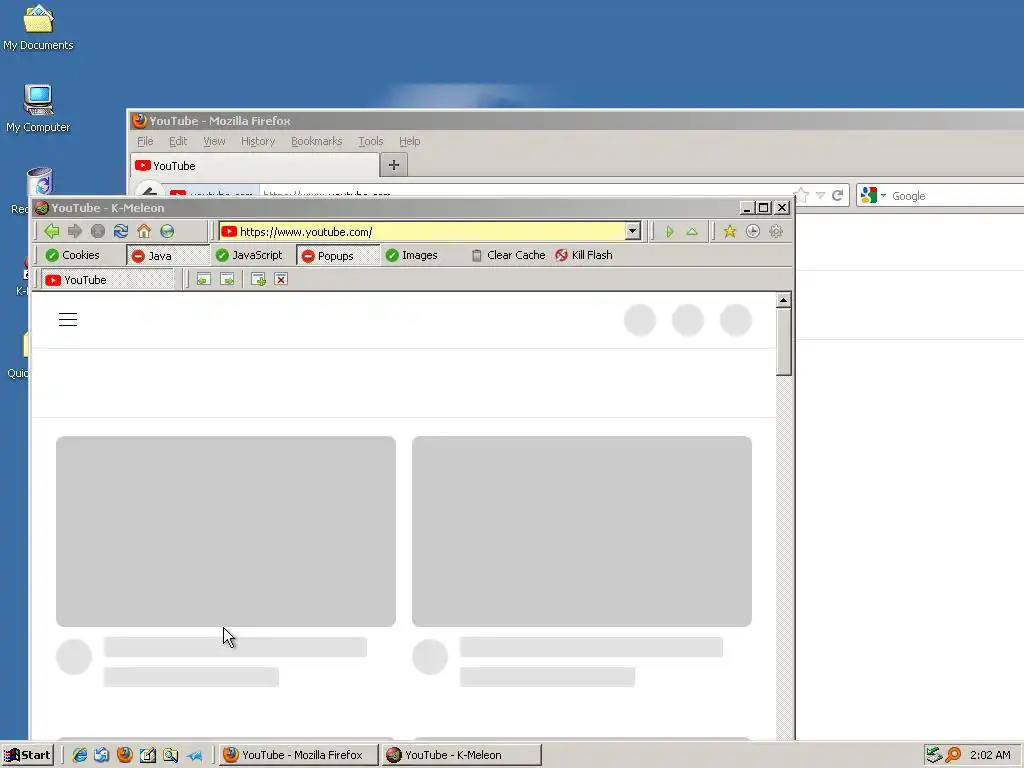Click second placeholder video thumbnail
Screen dimensions: 1024x768
(x=582, y=532)
